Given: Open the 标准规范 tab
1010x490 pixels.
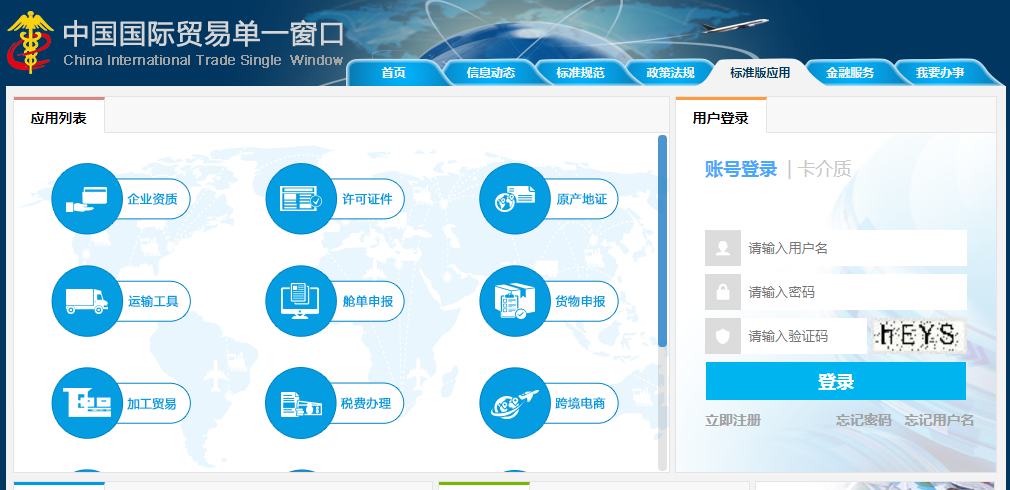Looking at the screenshot, I should [580, 73].
